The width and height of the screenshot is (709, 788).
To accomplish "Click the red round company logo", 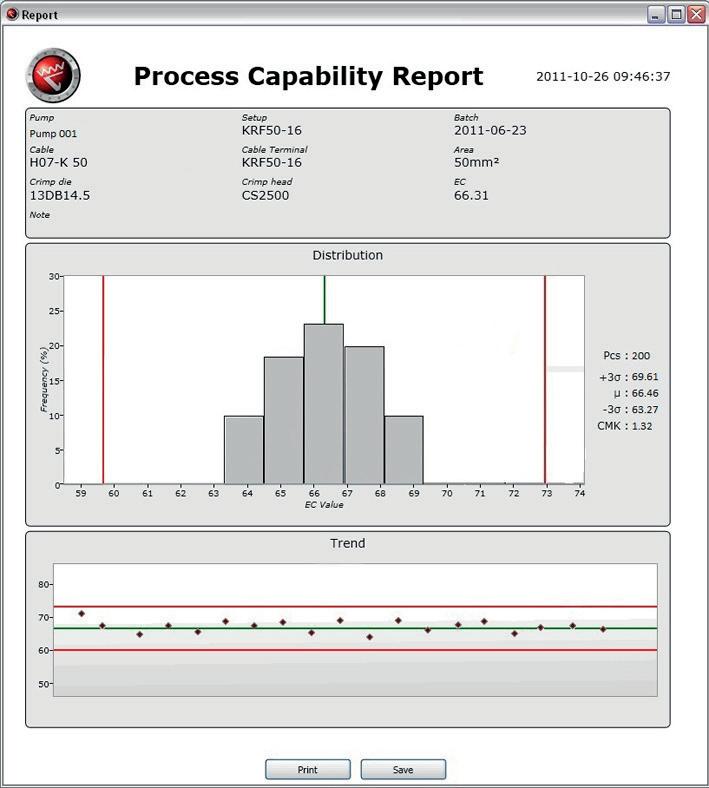I will tap(53, 75).
